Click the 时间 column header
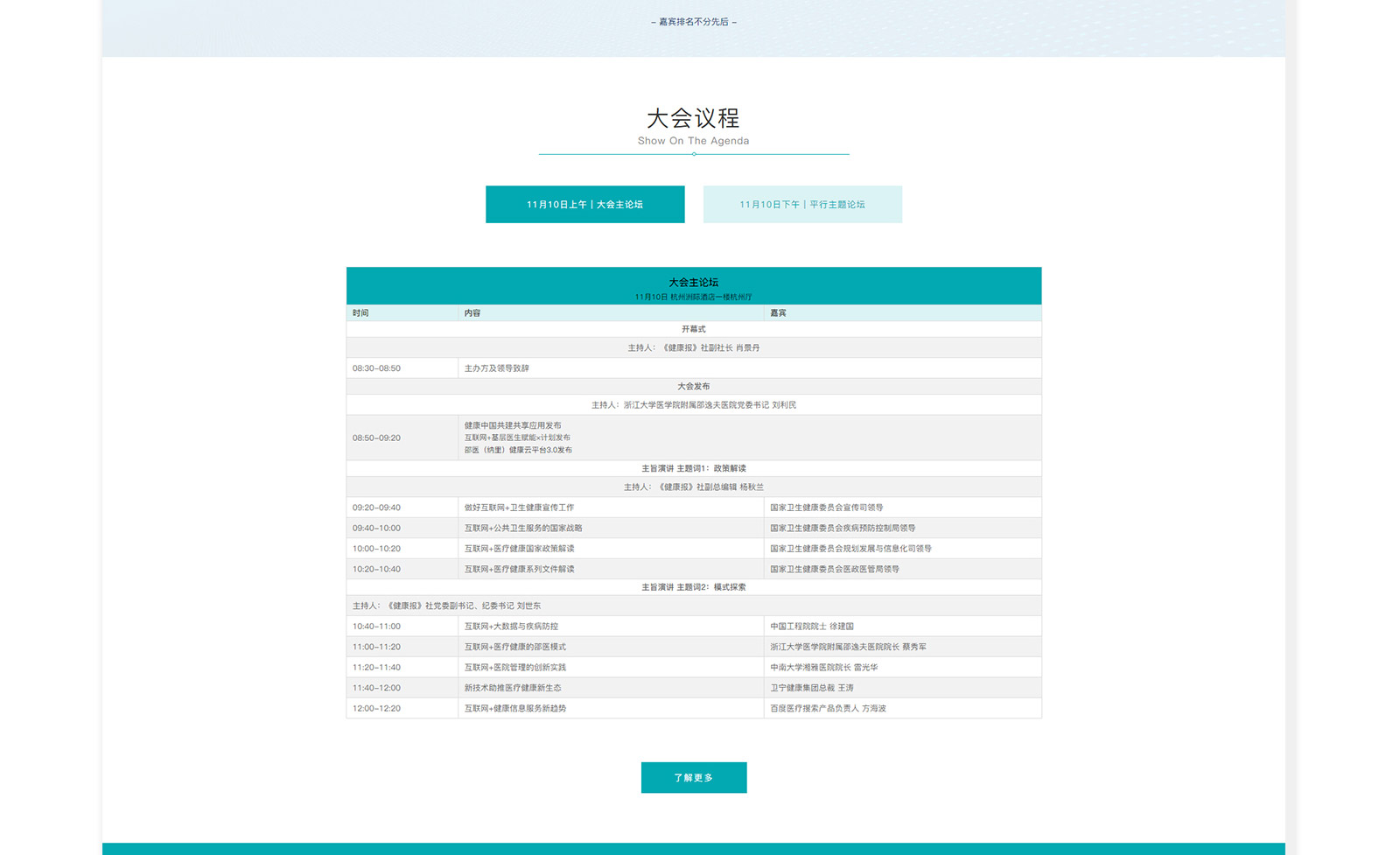This screenshot has width=1400, height=855. (x=360, y=312)
